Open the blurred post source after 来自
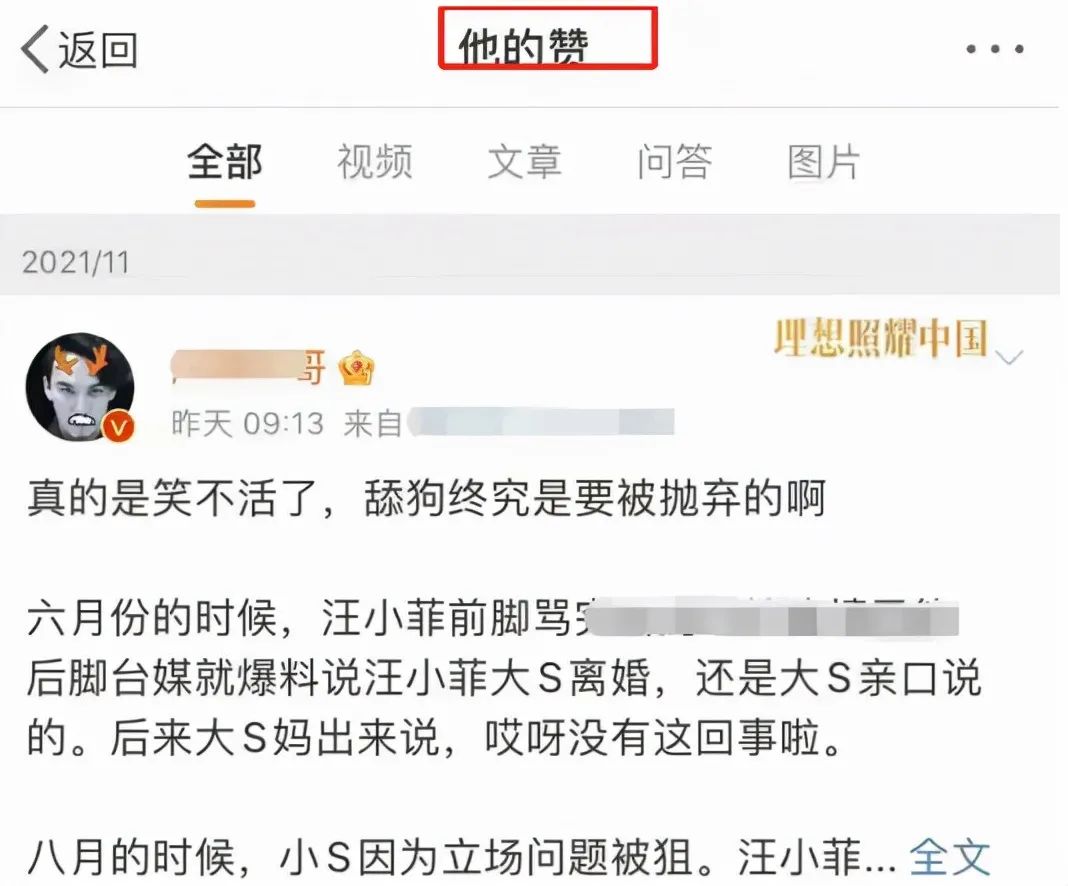The height and width of the screenshot is (886, 1068). (540, 422)
